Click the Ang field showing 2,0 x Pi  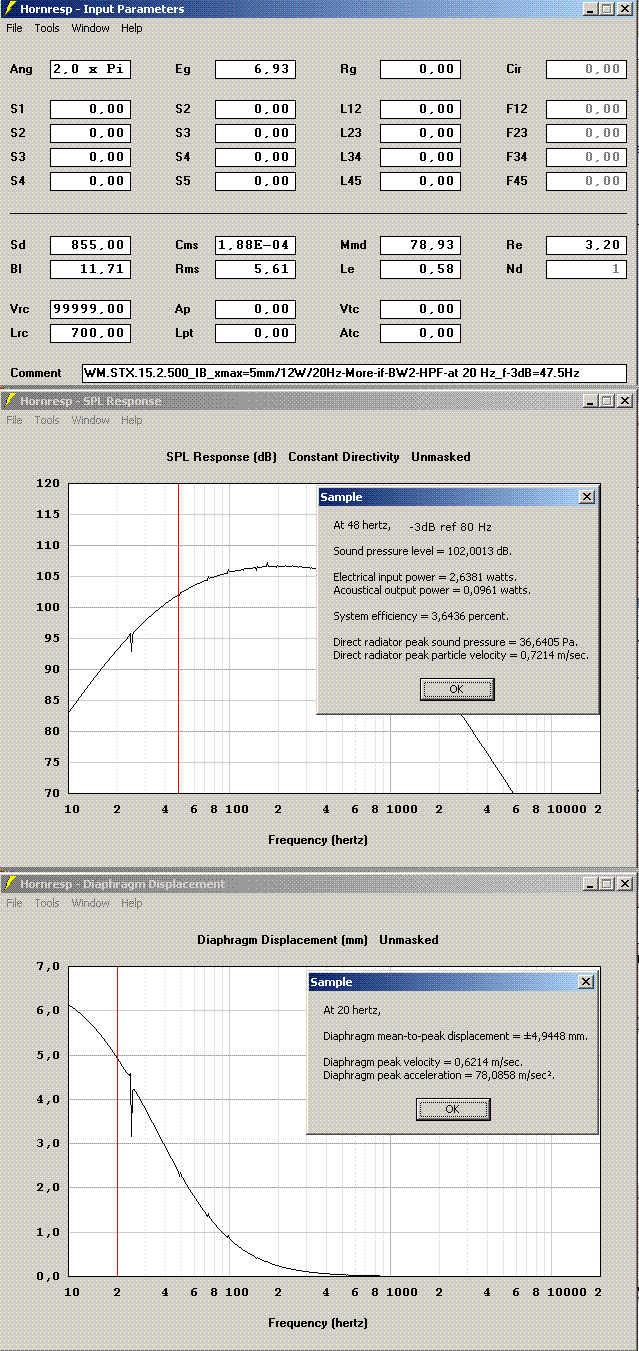(91, 70)
